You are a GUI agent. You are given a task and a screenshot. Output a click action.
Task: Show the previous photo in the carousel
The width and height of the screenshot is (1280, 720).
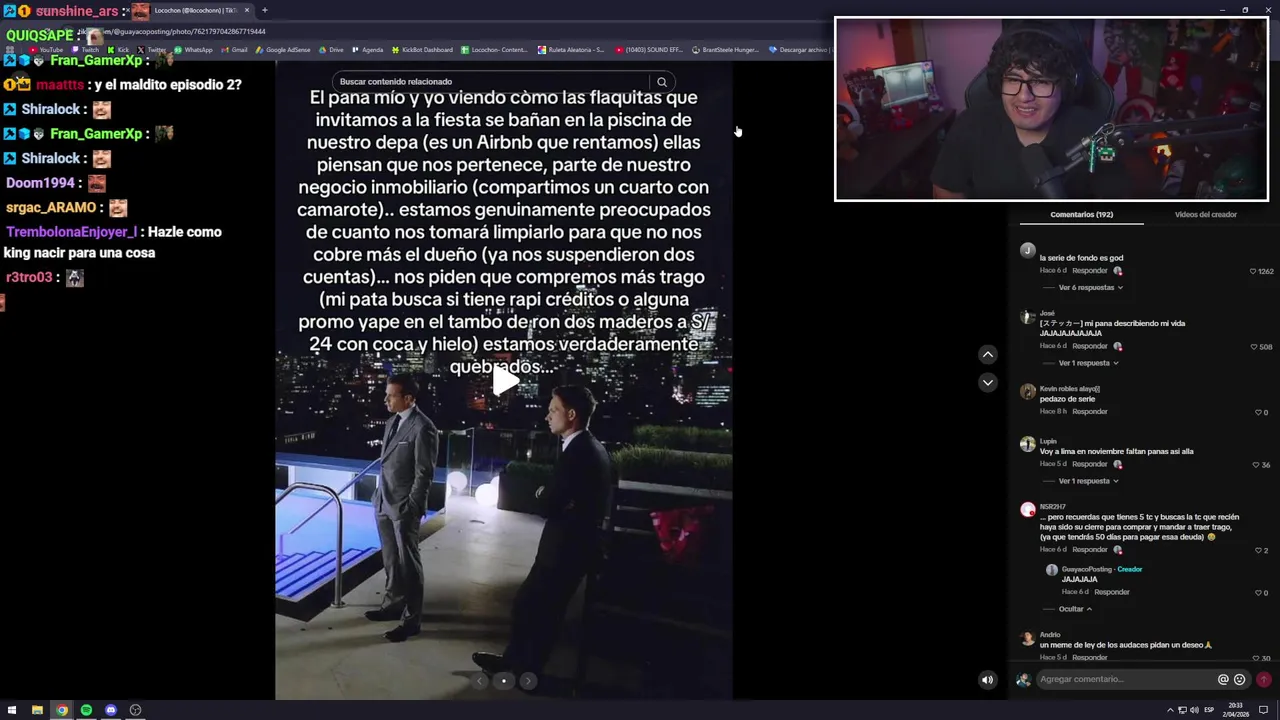tap(480, 681)
